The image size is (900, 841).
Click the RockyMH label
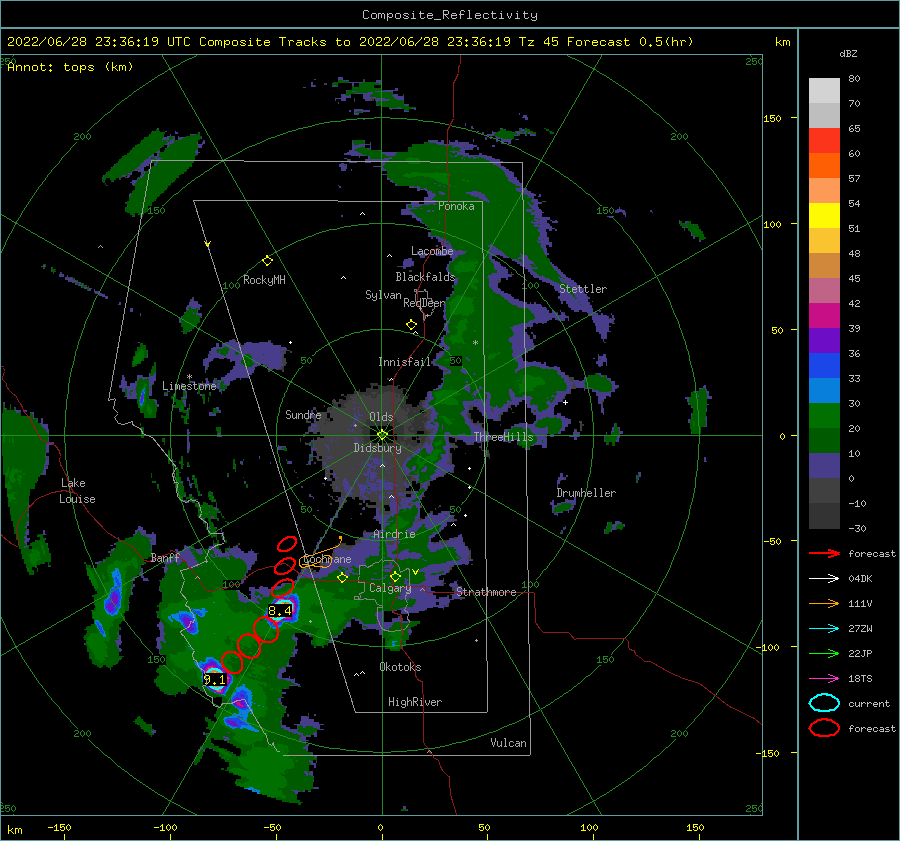point(264,280)
